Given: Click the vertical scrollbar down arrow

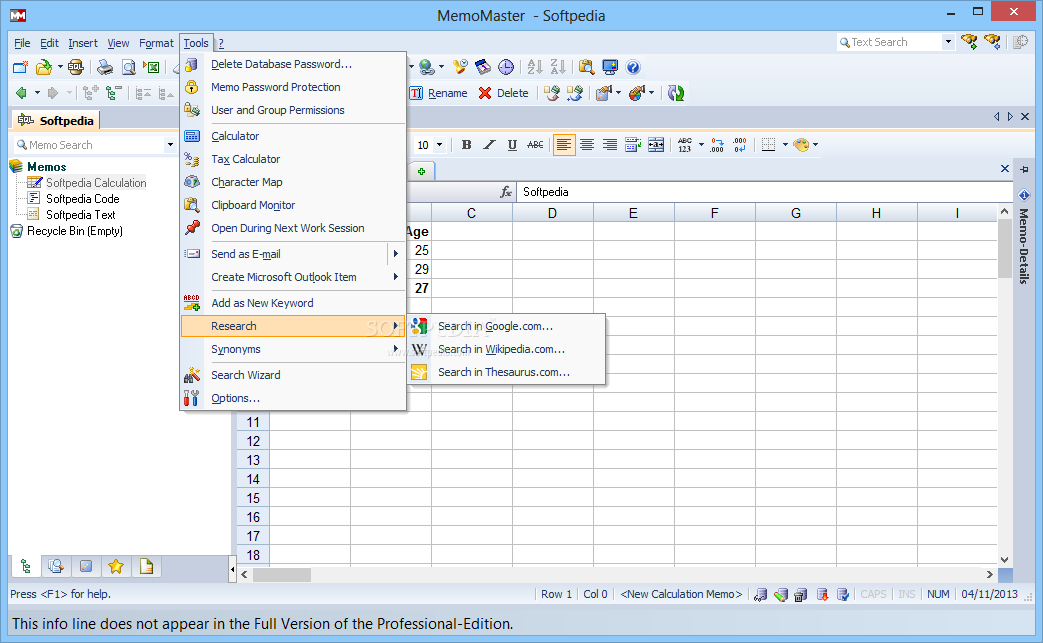Looking at the screenshot, I should pyautogui.click(x=1004, y=560).
